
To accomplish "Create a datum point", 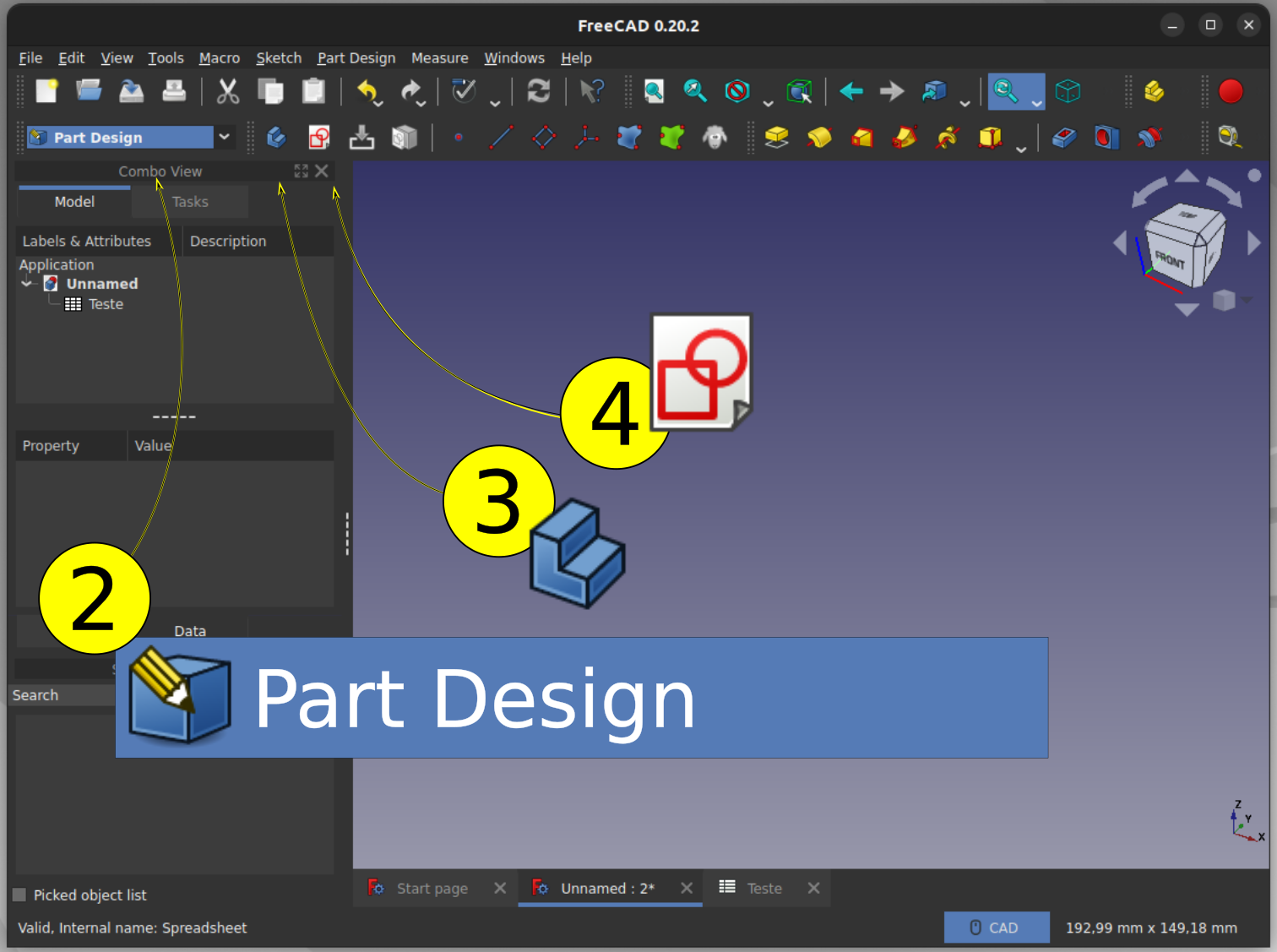I will (x=458, y=137).
